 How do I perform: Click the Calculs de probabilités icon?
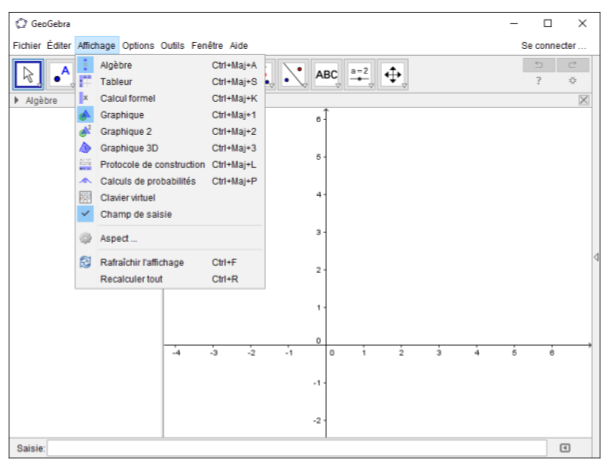pyautogui.click(x=85, y=181)
